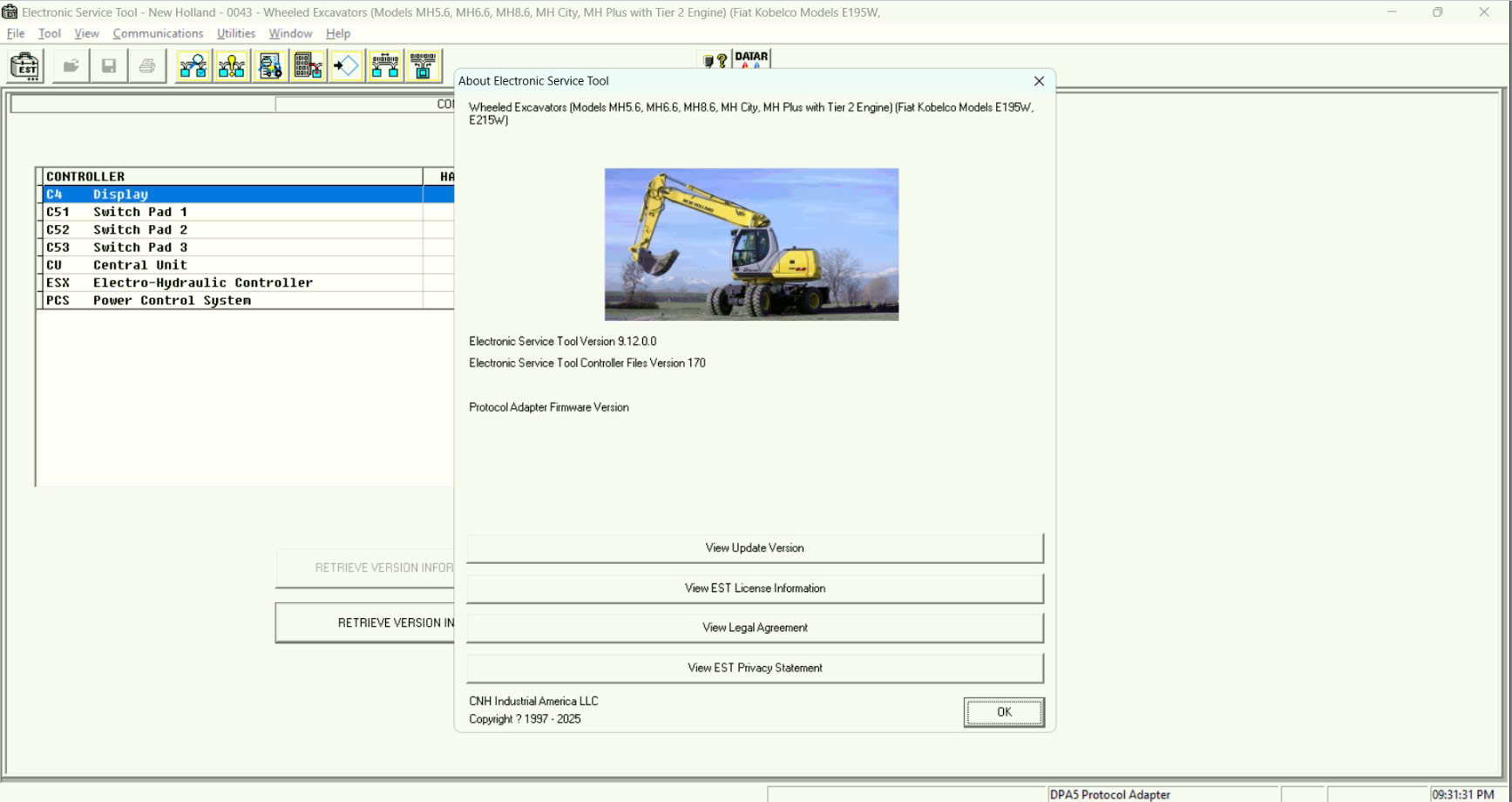Click the save floppy disk toolbar icon

pos(109,66)
